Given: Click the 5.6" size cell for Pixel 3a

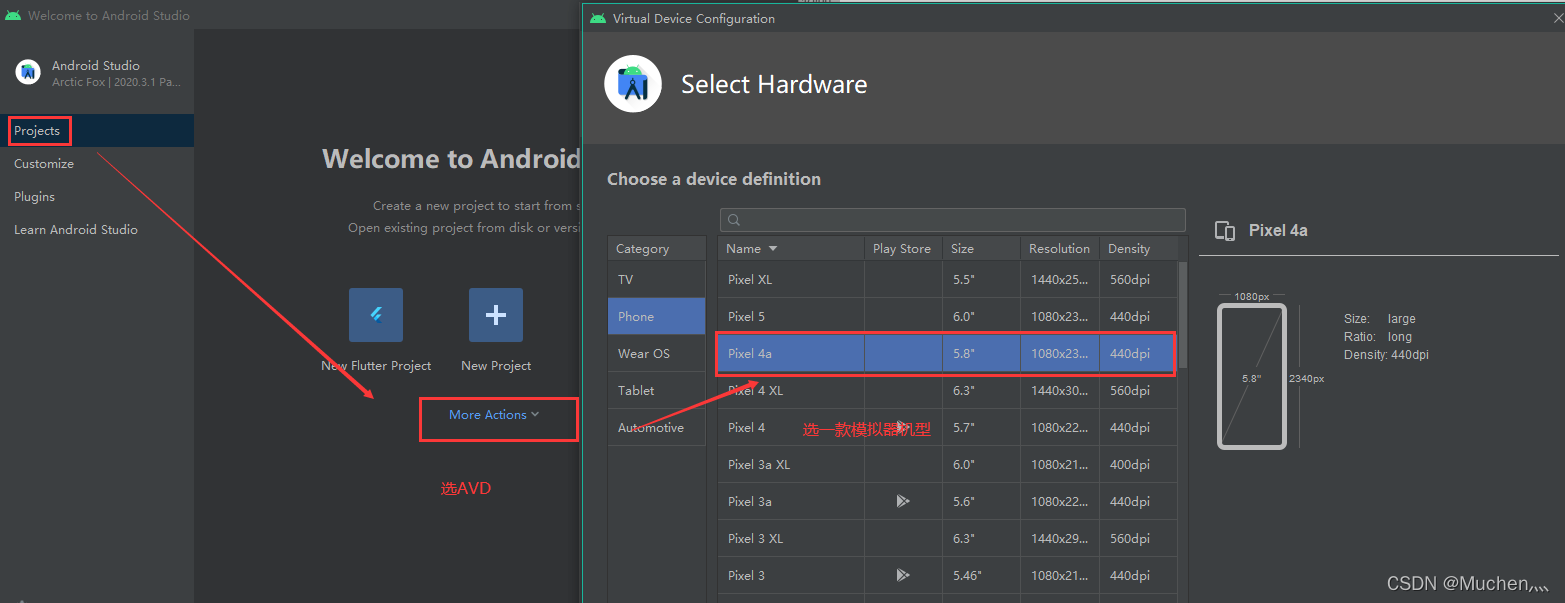Looking at the screenshot, I should (981, 502).
